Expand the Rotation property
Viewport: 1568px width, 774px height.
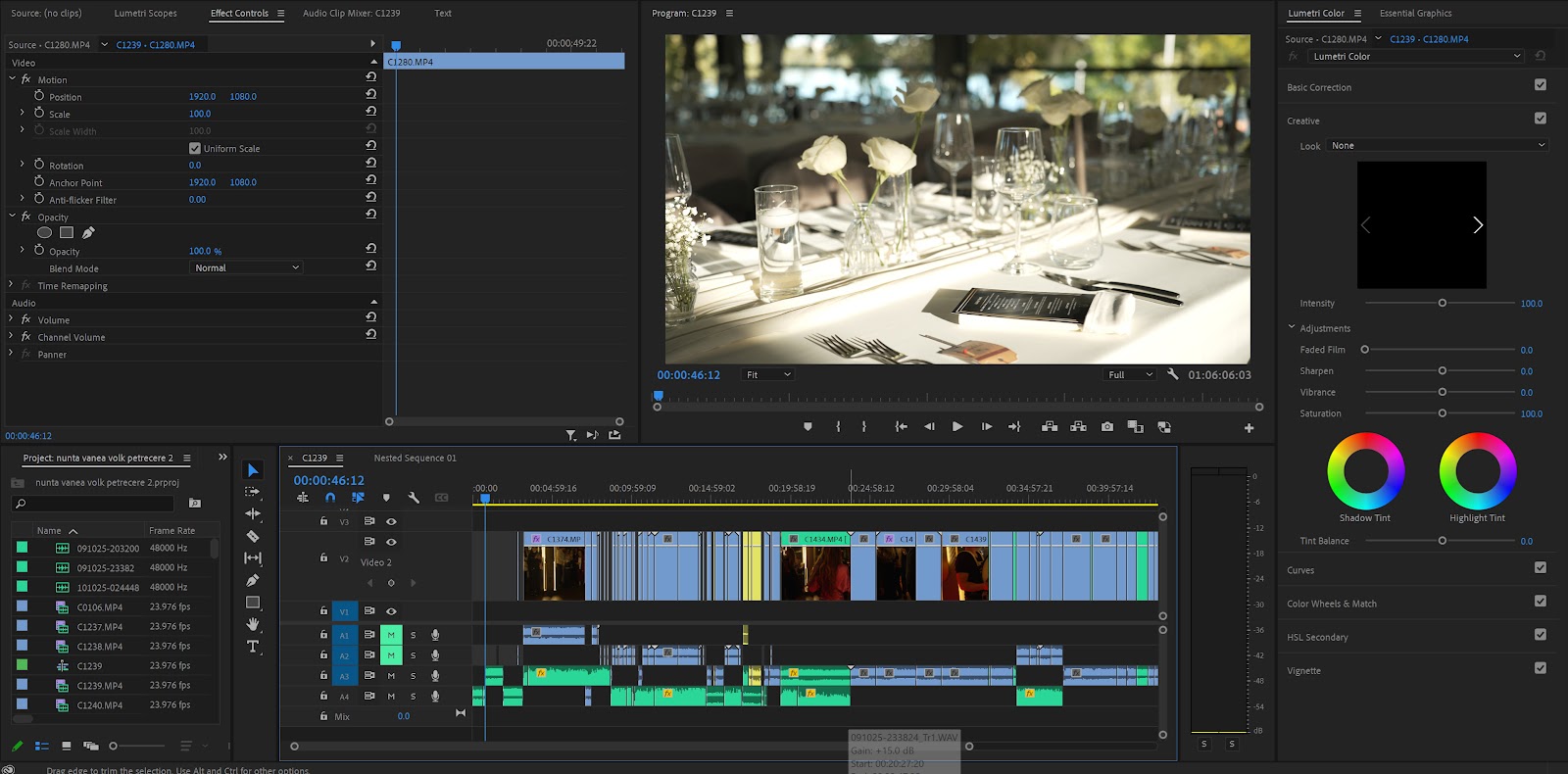click(x=23, y=164)
